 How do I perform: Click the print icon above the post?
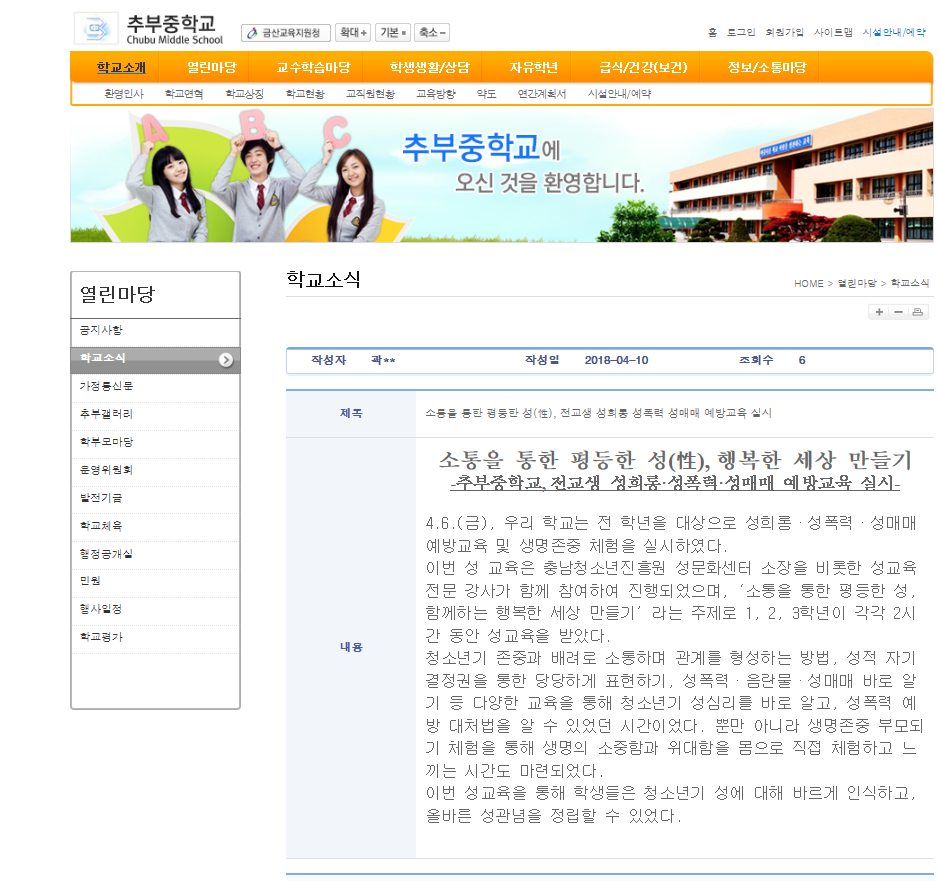click(x=918, y=312)
